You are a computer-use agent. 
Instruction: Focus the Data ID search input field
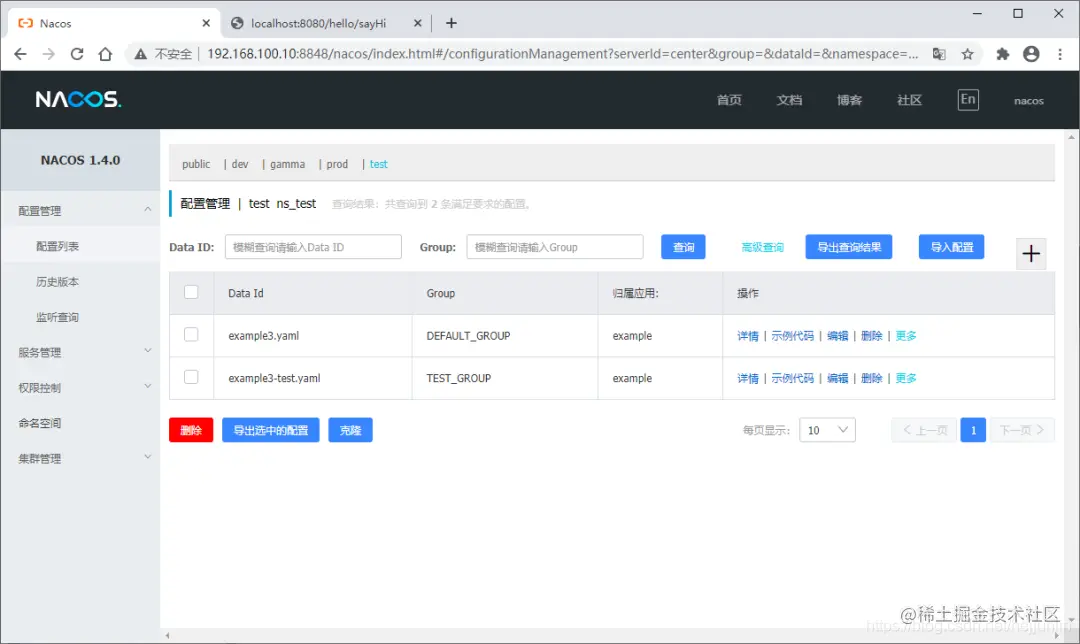313,247
